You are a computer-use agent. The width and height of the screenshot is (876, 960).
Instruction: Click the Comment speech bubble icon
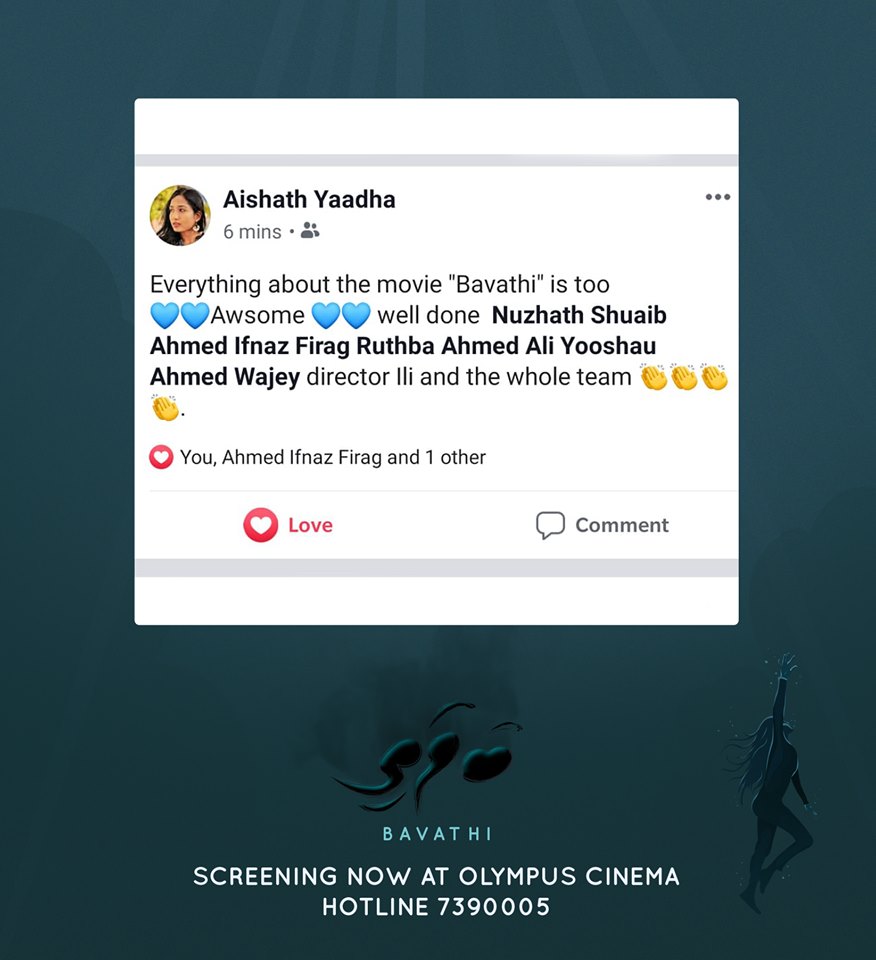[x=550, y=525]
